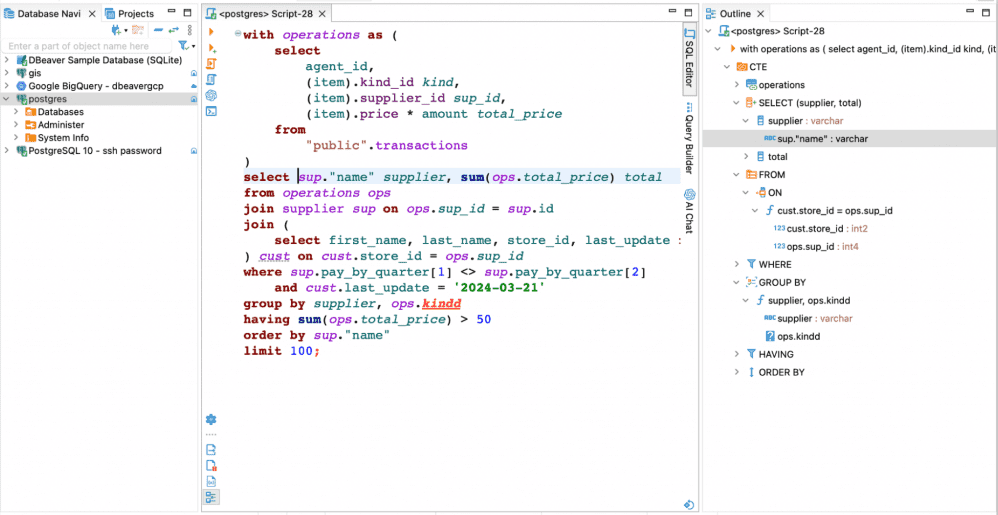This screenshot has height=515, width=998.
Task: Switch to the Projects tab
Action: 130,13
